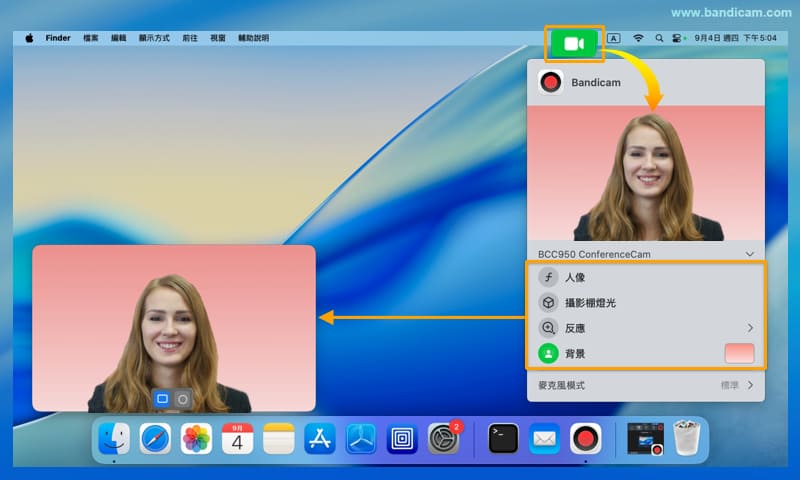The image size is (800, 480).
Task: Open the Trash in the Dock
Action: point(686,438)
